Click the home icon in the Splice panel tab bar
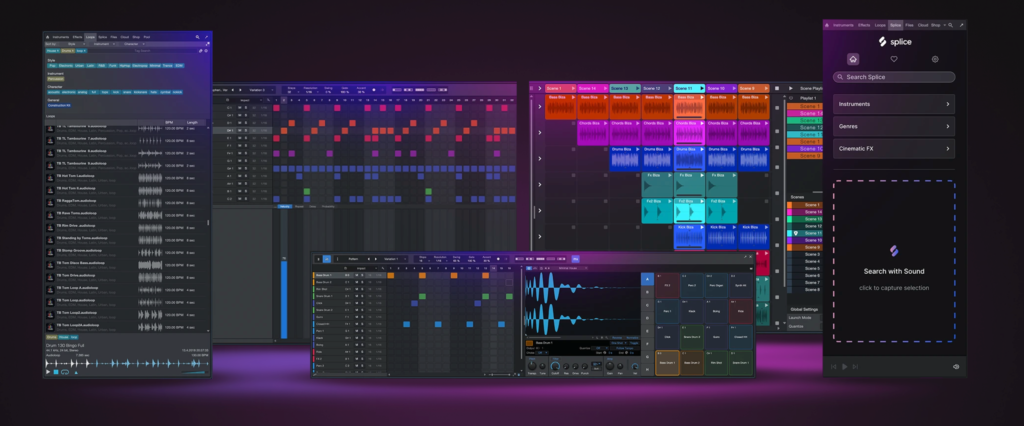 pyautogui.click(x=827, y=25)
